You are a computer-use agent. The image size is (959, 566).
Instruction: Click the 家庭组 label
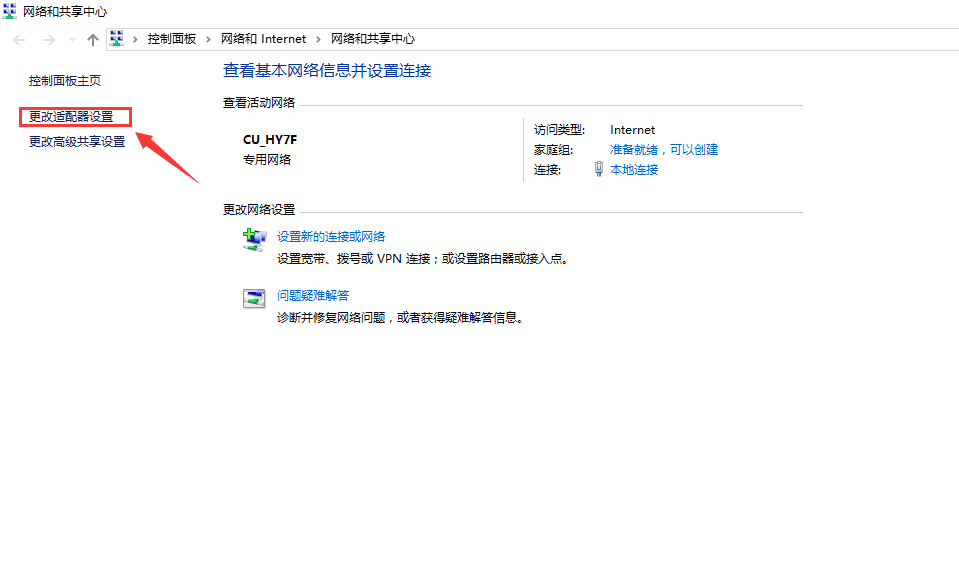(553, 150)
